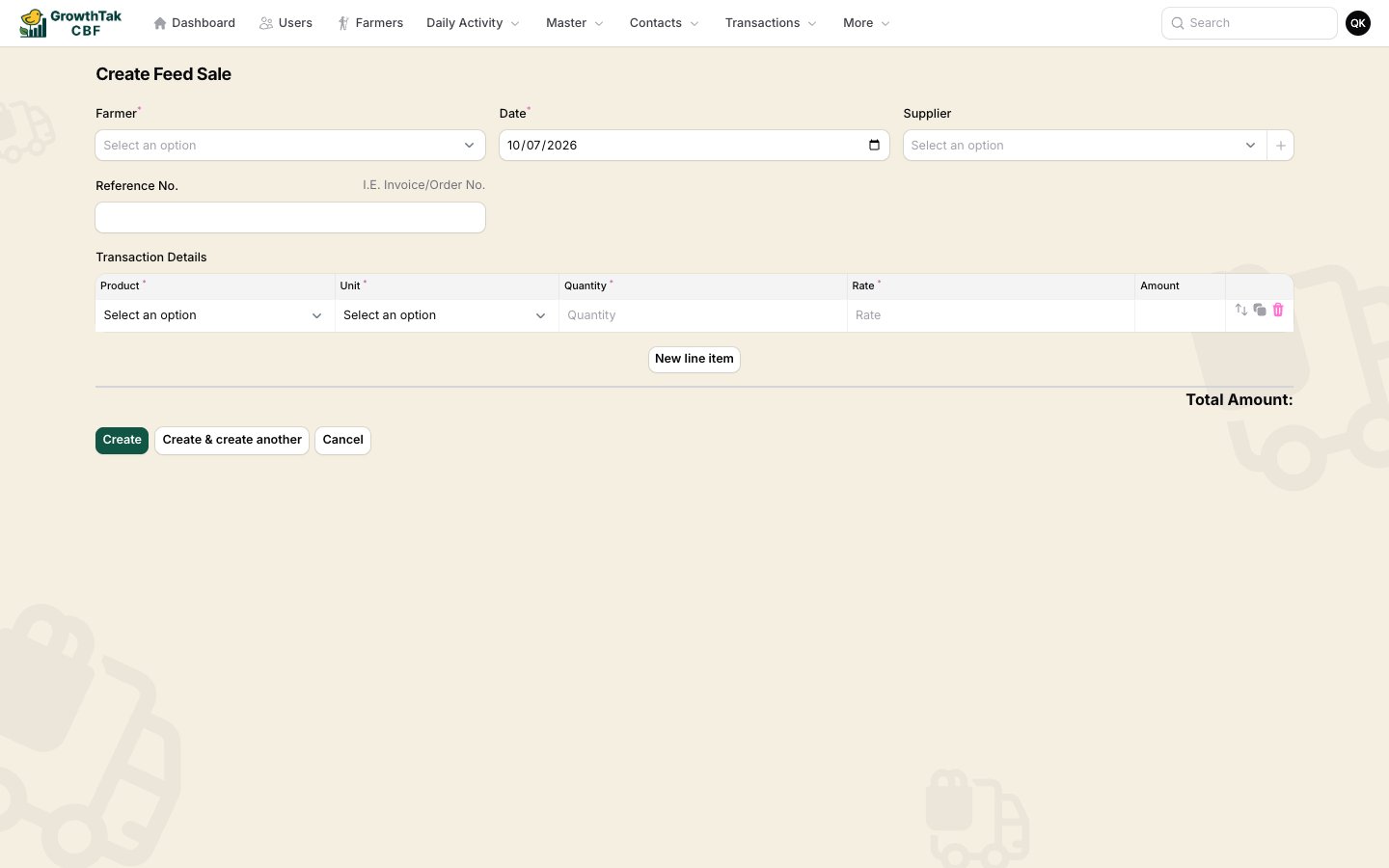Open the Unit select dropdown
Image resolution: width=1389 pixels, height=868 pixels.
click(447, 315)
